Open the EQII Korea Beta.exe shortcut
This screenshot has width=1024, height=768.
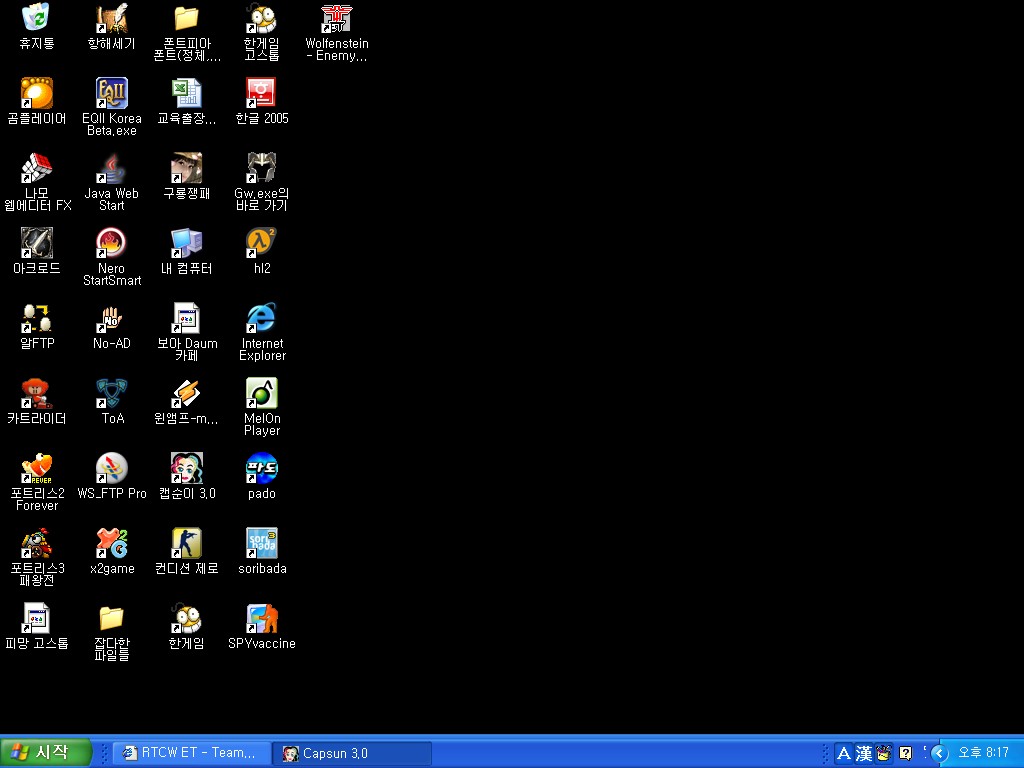[x=111, y=93]
